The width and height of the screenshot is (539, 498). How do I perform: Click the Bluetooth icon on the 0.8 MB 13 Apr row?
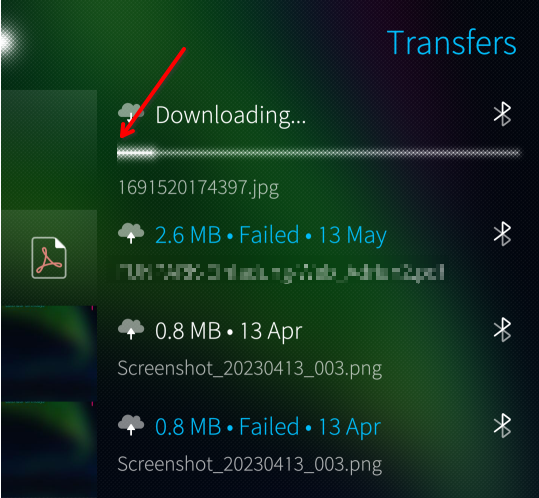point(502,330)
